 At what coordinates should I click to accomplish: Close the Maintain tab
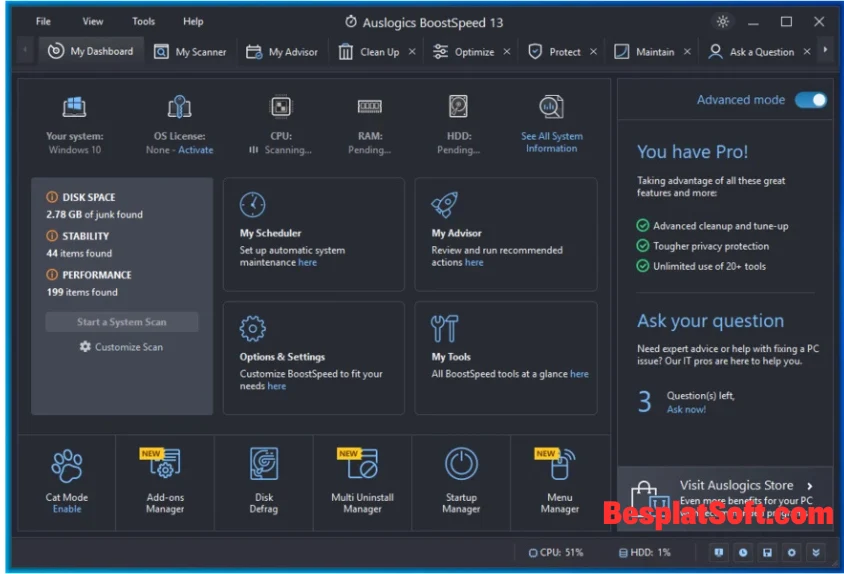[x=687, y=52]
